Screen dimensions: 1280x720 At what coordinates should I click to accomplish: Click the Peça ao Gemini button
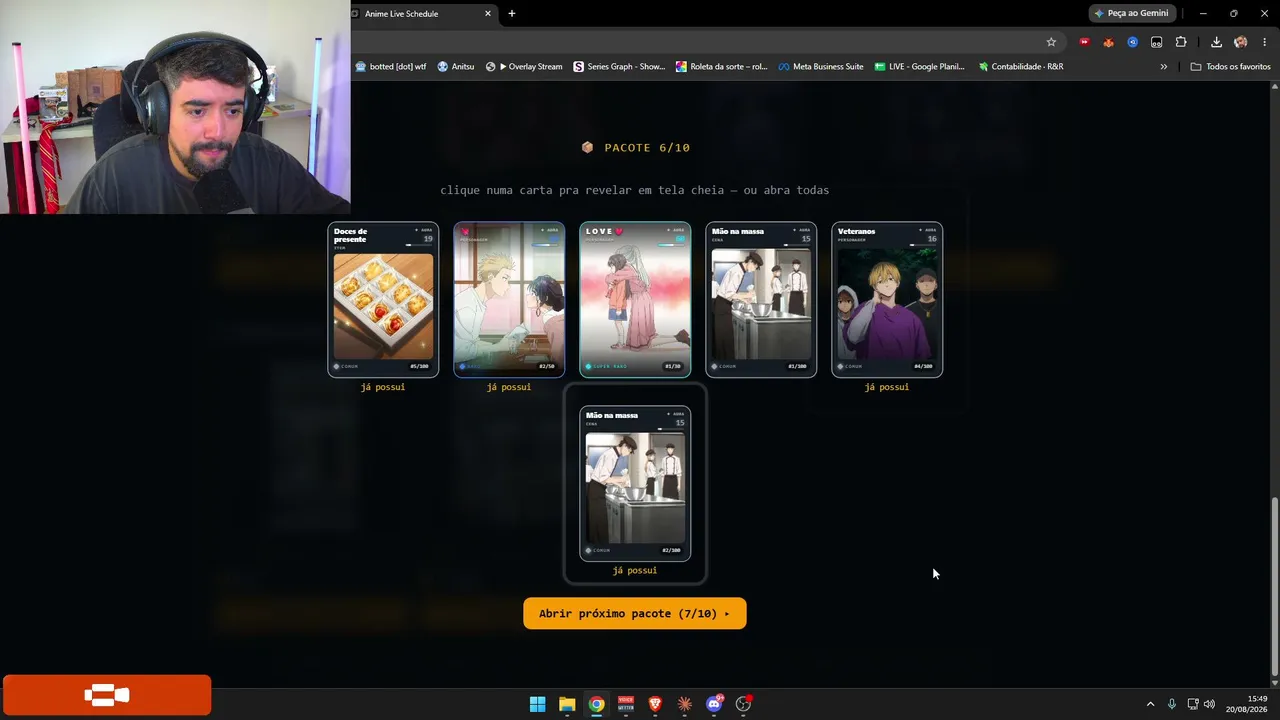(x=1131, y=13)
